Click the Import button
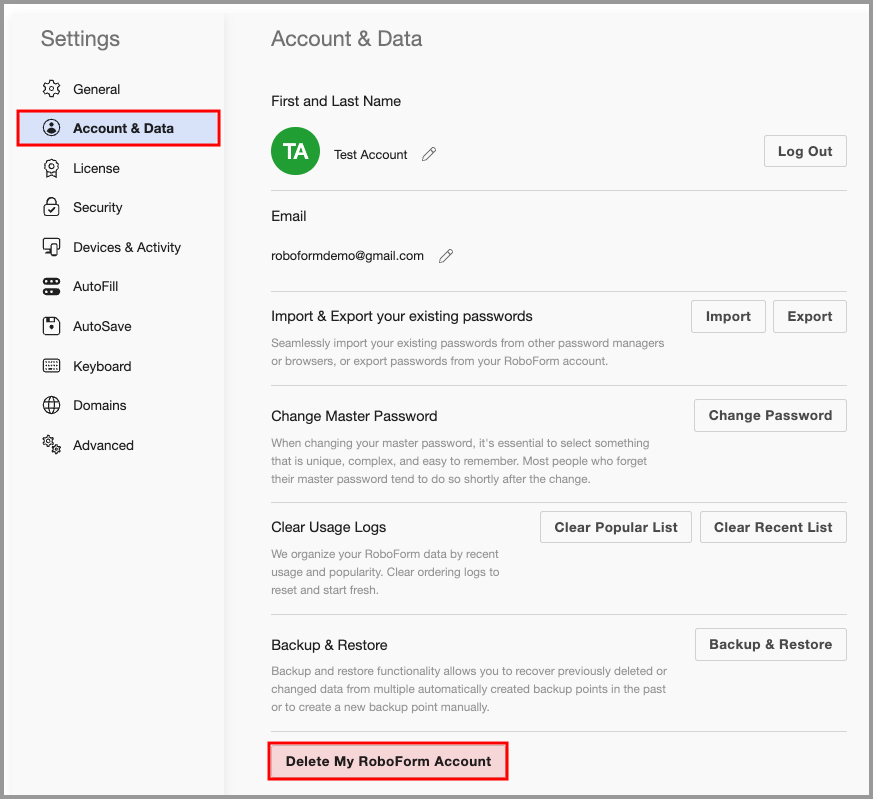Image resolution: width=873 pixels, height=799 pixels. pyautogui.click(x=728, y=316)
